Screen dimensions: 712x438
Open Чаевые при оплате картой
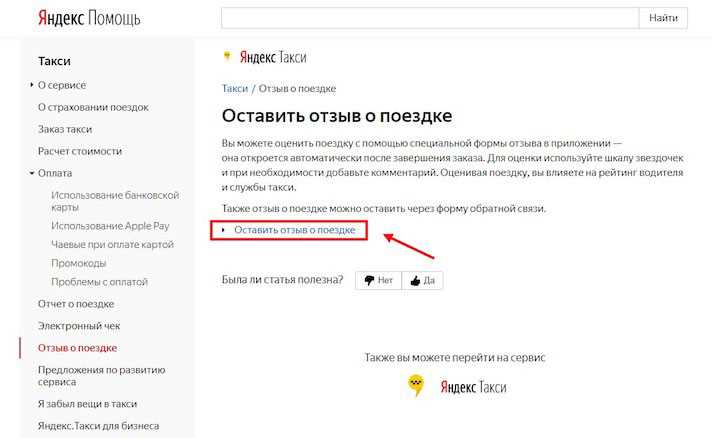112,245
